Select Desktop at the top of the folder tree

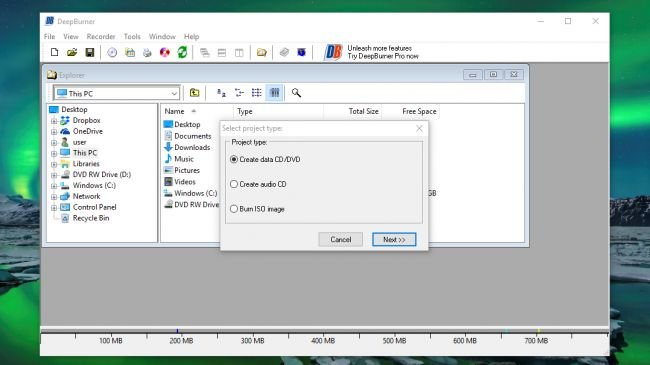click(74, 109)
